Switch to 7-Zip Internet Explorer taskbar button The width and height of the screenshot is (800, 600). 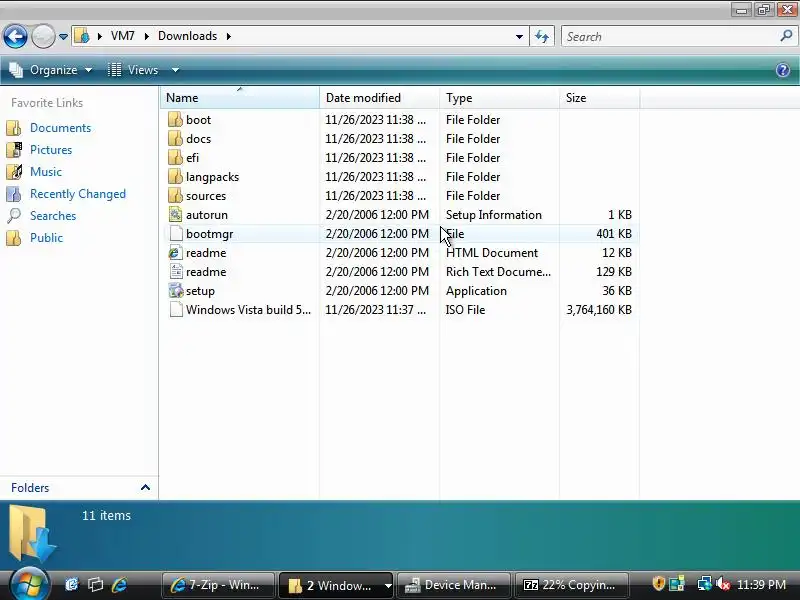(x=218, y=585)
